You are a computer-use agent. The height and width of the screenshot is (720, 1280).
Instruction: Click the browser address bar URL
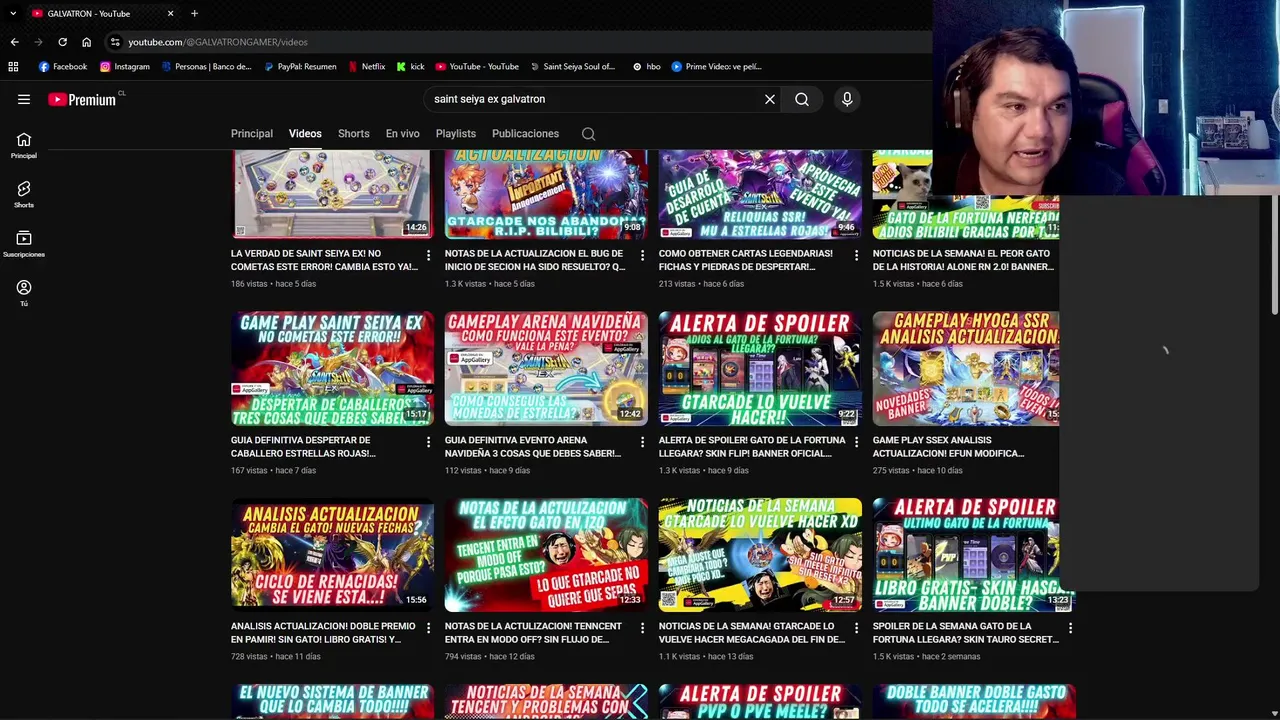tap(218, 42)
